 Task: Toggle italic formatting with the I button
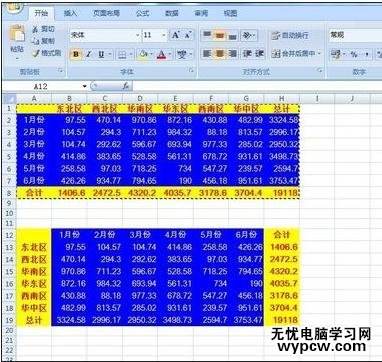click(x=88, y=54)
